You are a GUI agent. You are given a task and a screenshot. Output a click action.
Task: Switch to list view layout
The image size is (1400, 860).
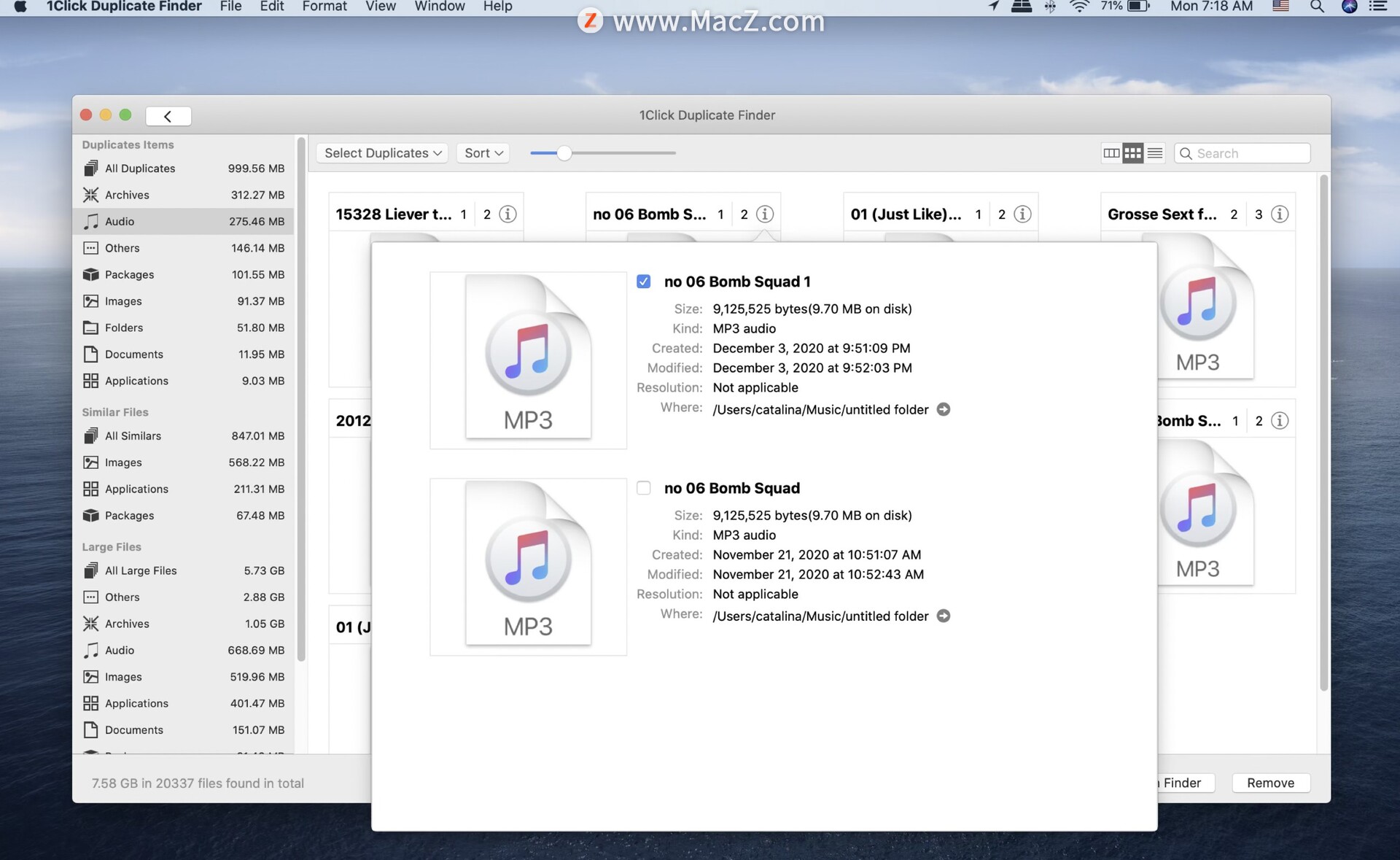(1155, 153)
